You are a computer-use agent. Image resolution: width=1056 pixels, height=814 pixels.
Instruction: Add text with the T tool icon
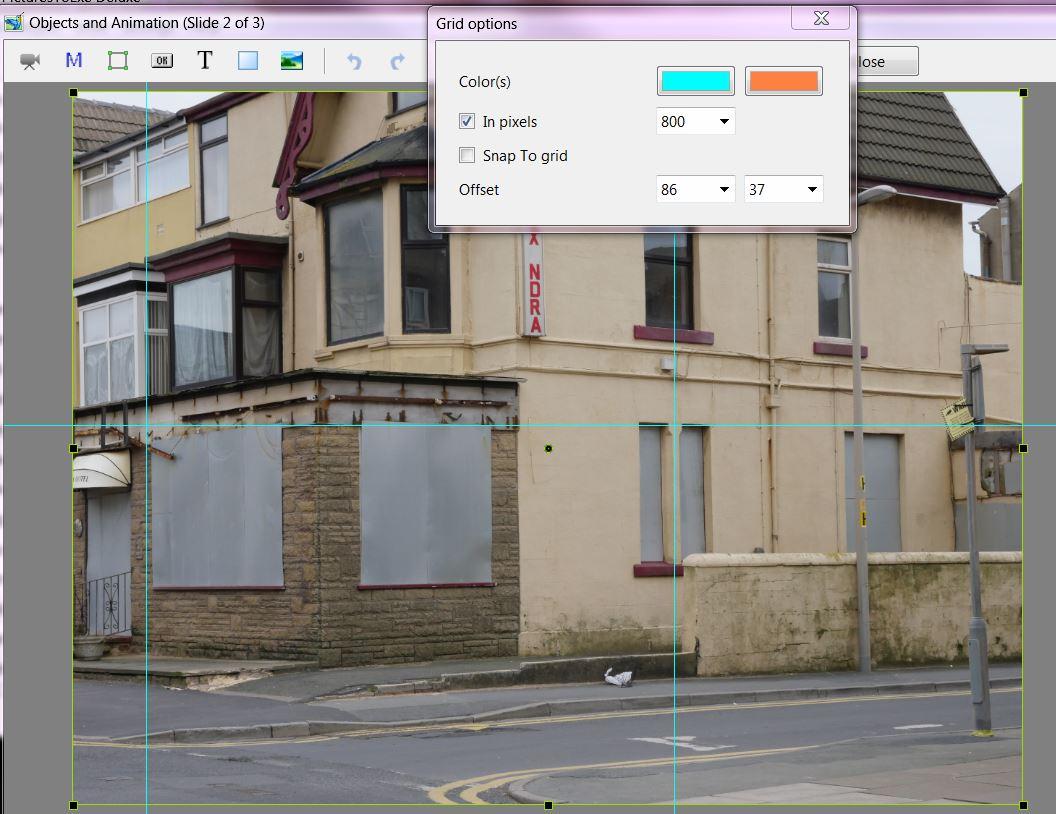(x=205, y=61)
